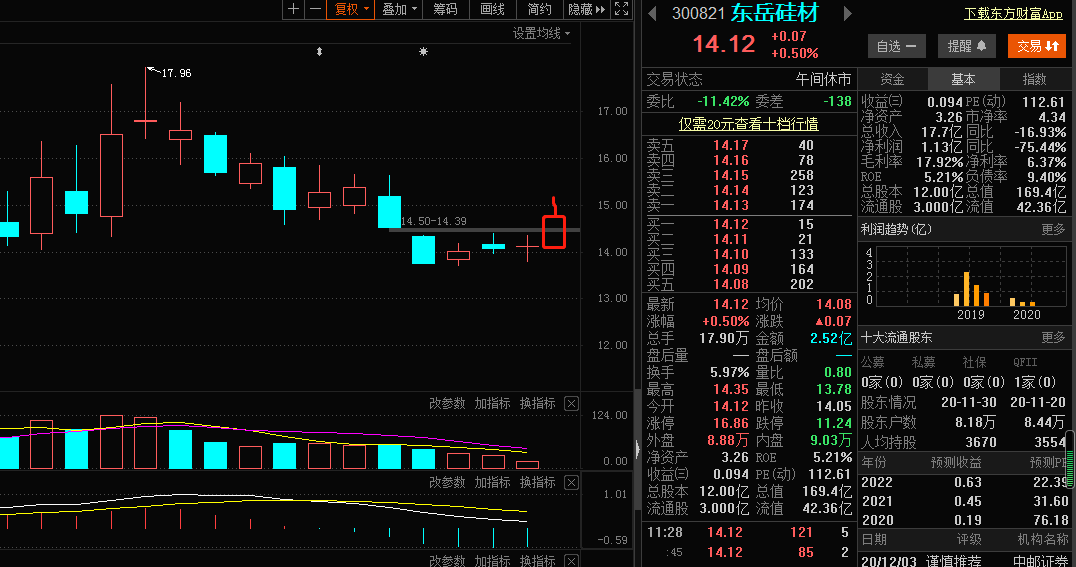Open 设置均线 moving average settings dropdown
The height and width of the screenshot is (567, 1076).
541,33
